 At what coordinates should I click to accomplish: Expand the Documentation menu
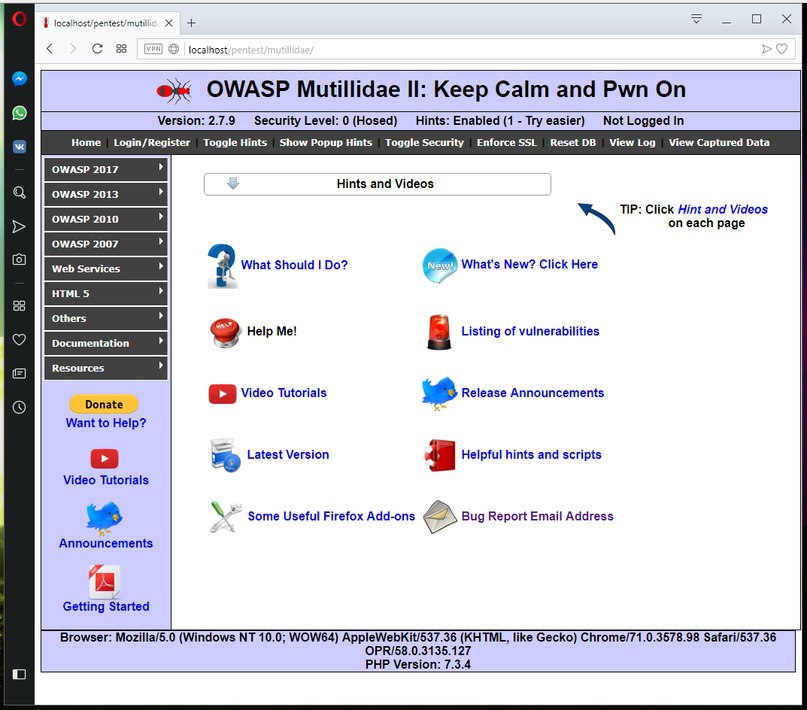pos(106,343)
